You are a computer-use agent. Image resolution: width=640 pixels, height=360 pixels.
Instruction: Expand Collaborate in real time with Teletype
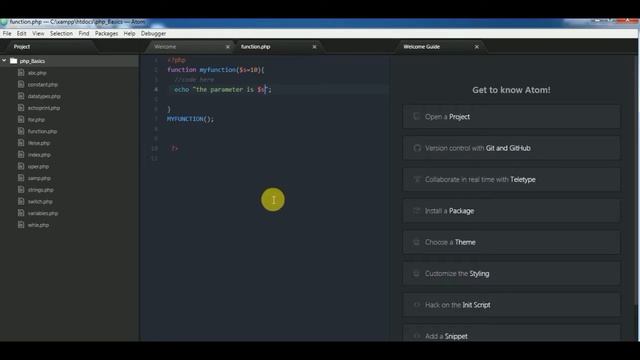click(511, 180)
